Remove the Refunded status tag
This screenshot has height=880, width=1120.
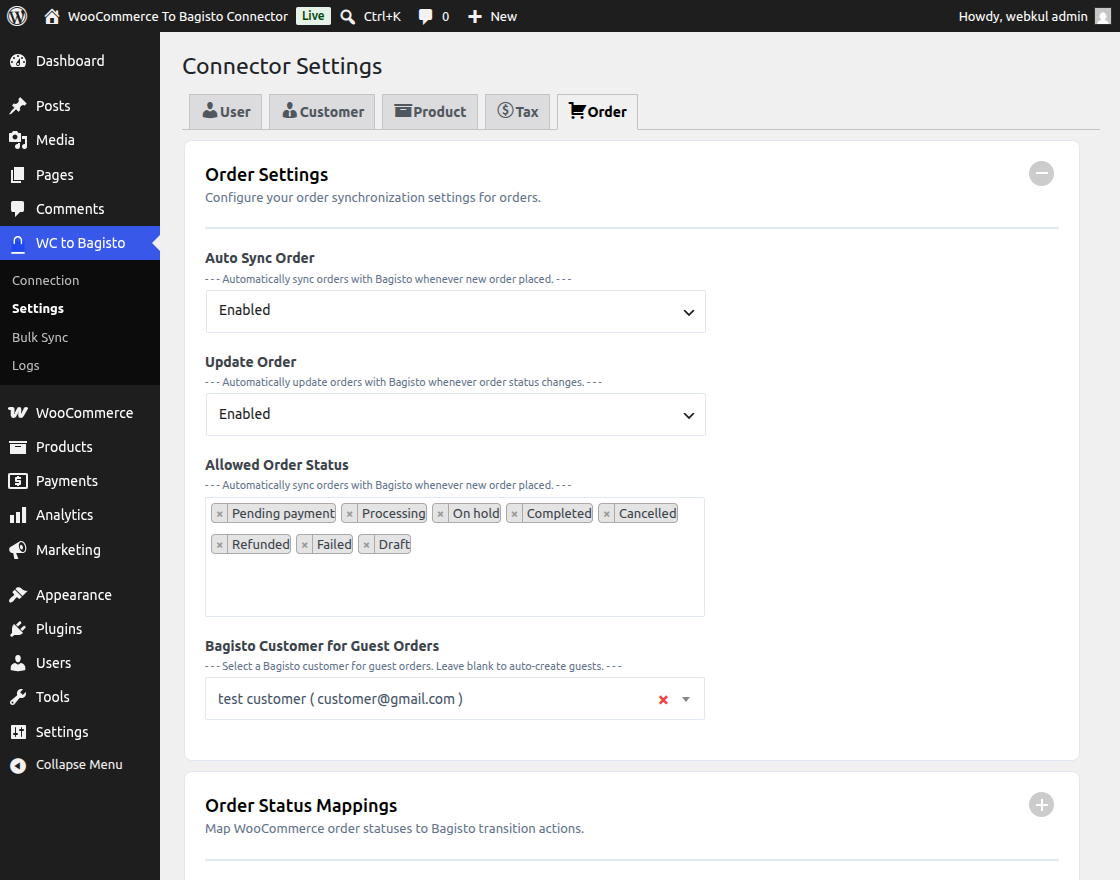[219, 545]
